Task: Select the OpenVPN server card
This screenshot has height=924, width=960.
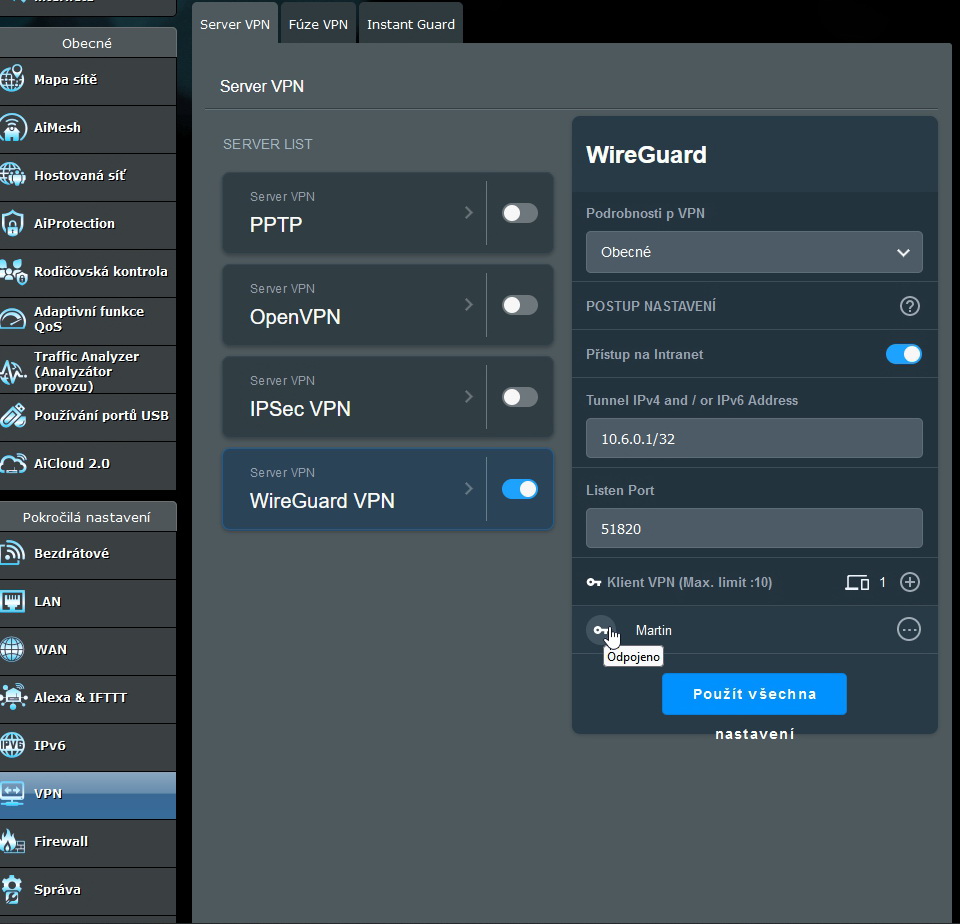Action: point(388,304)
